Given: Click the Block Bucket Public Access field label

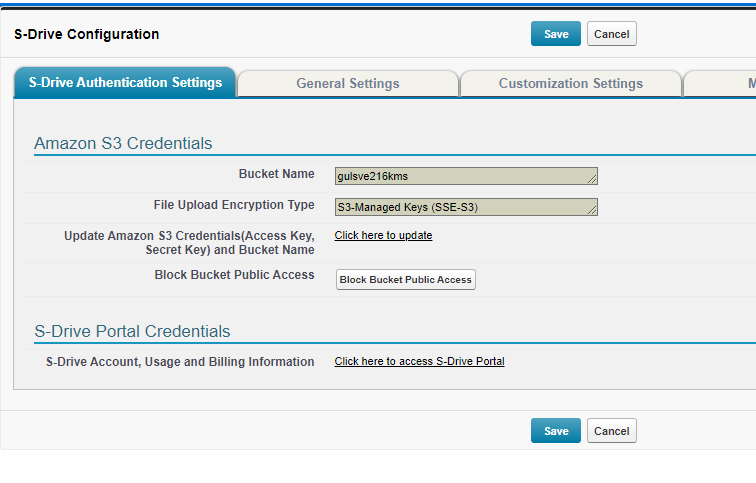Looking at the screenshot, I should (x=234, y=275).
